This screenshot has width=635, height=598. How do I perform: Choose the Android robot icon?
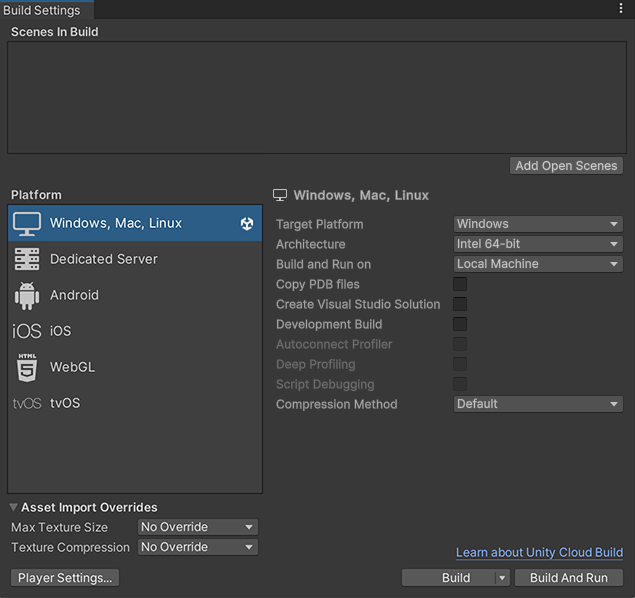27,296
